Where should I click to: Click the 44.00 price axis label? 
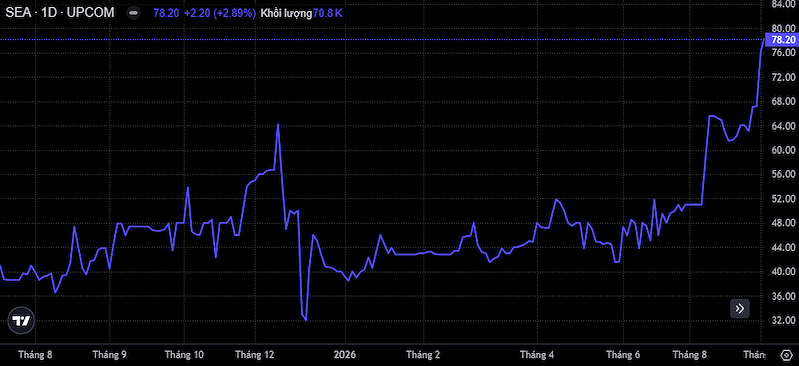[x=784, y=247]
